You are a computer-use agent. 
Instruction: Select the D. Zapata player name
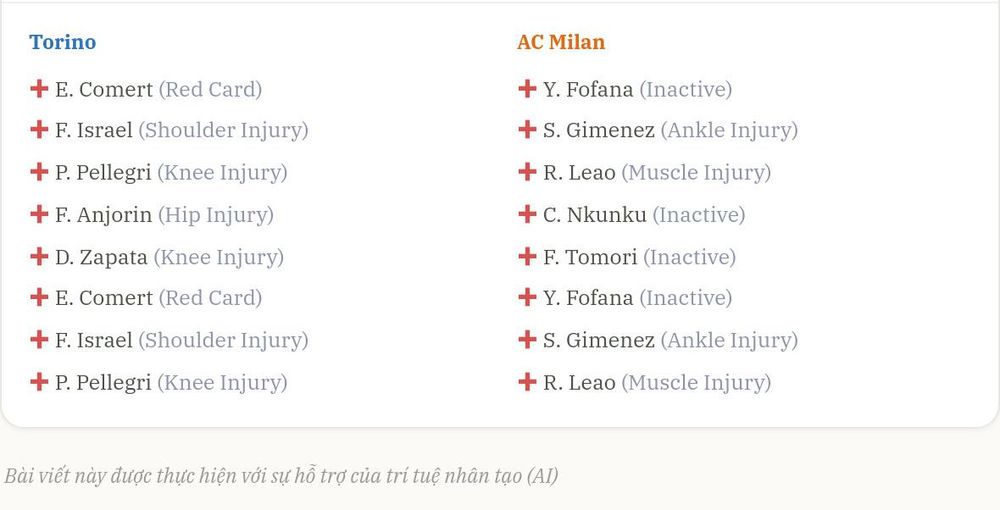pos(101,258)
